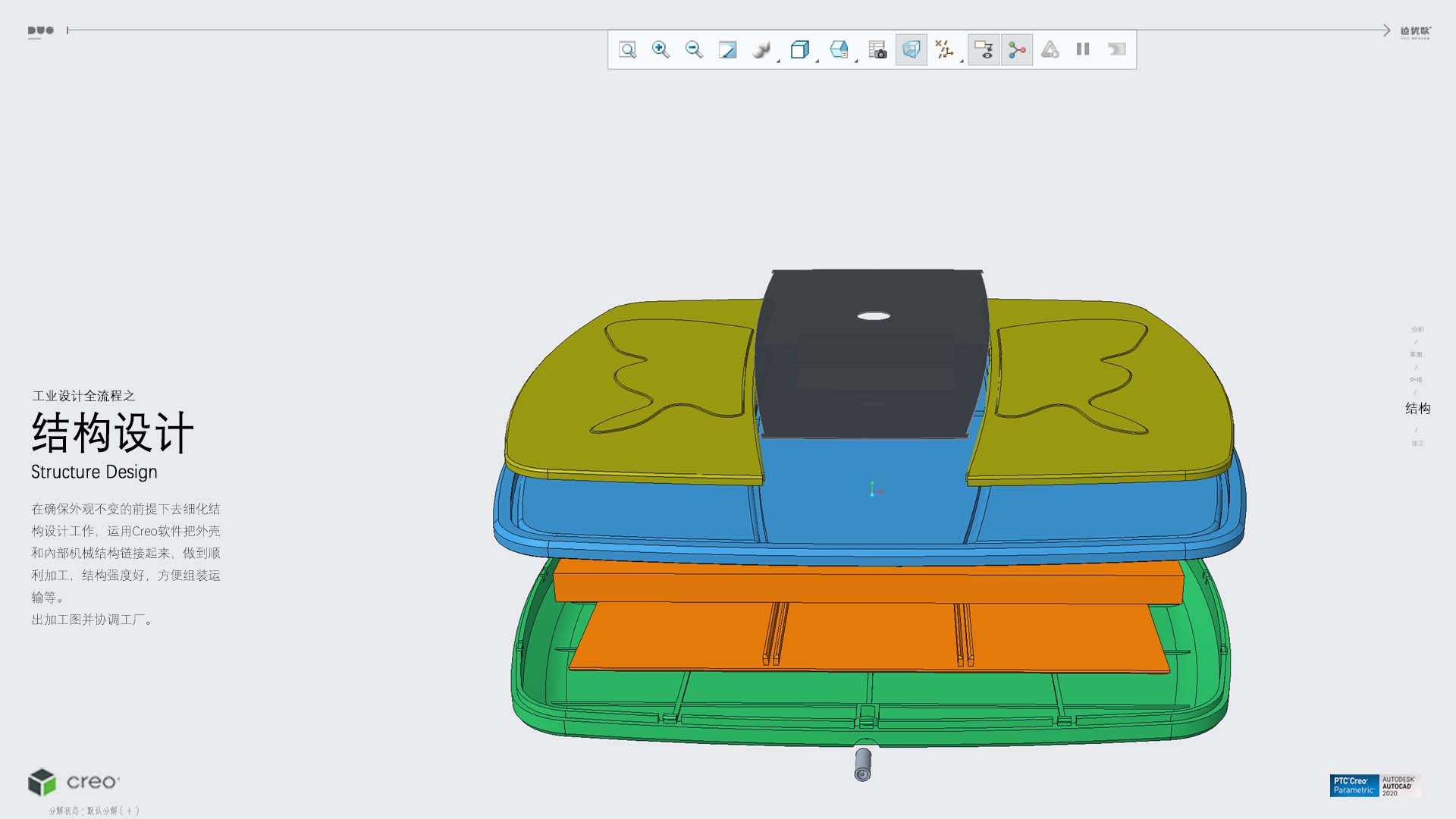Click the Repaint screen icon

tap(727, 50)
